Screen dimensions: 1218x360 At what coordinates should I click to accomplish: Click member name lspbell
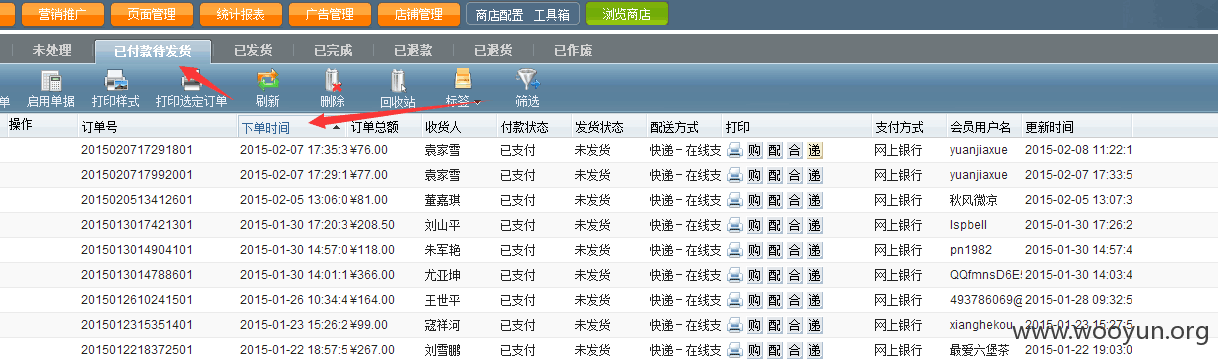coord(968,225)
